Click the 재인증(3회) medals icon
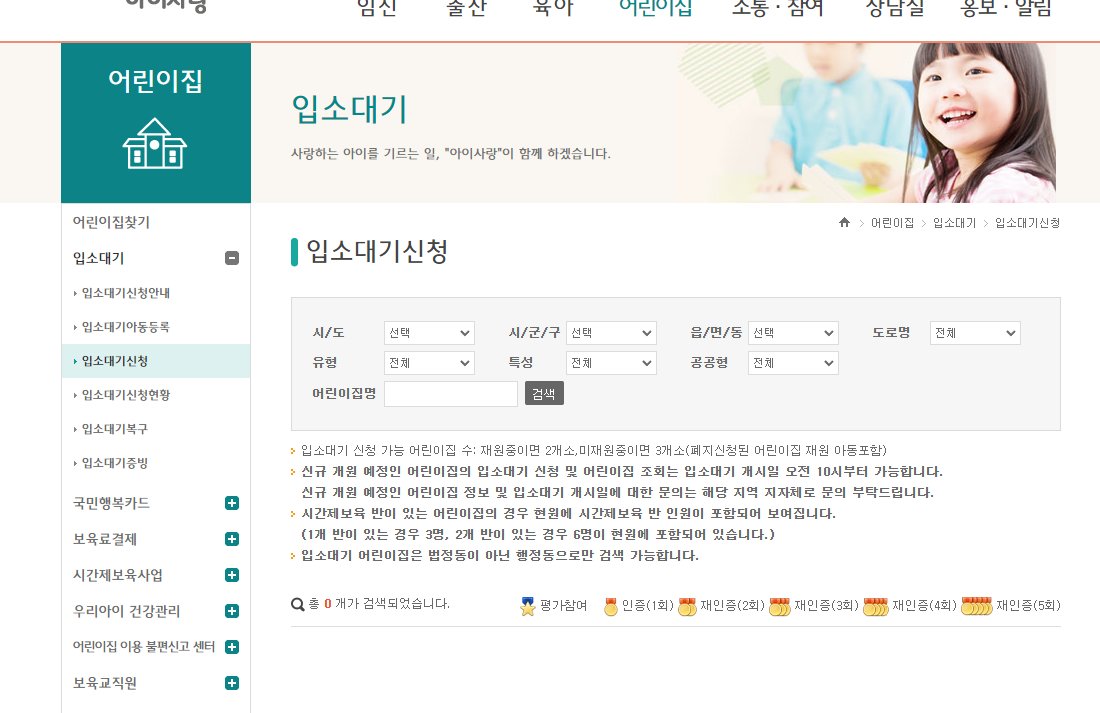Screen dimensions: 1100x713 [779, 606]
